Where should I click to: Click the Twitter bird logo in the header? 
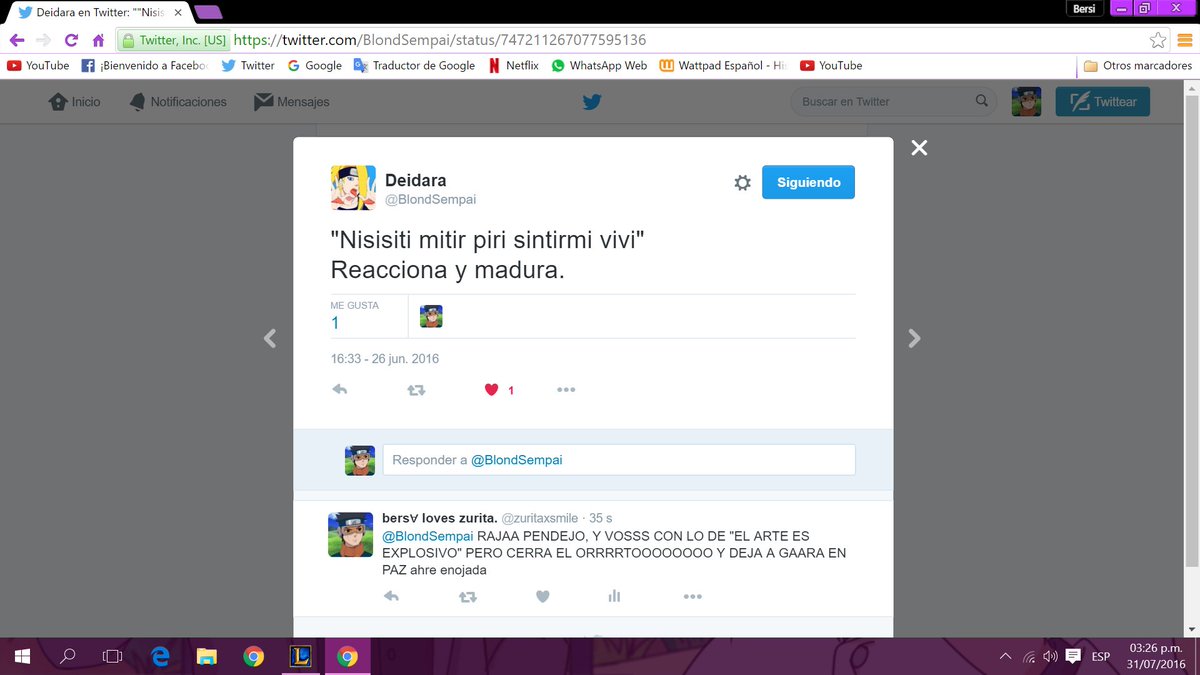[592, 102]
